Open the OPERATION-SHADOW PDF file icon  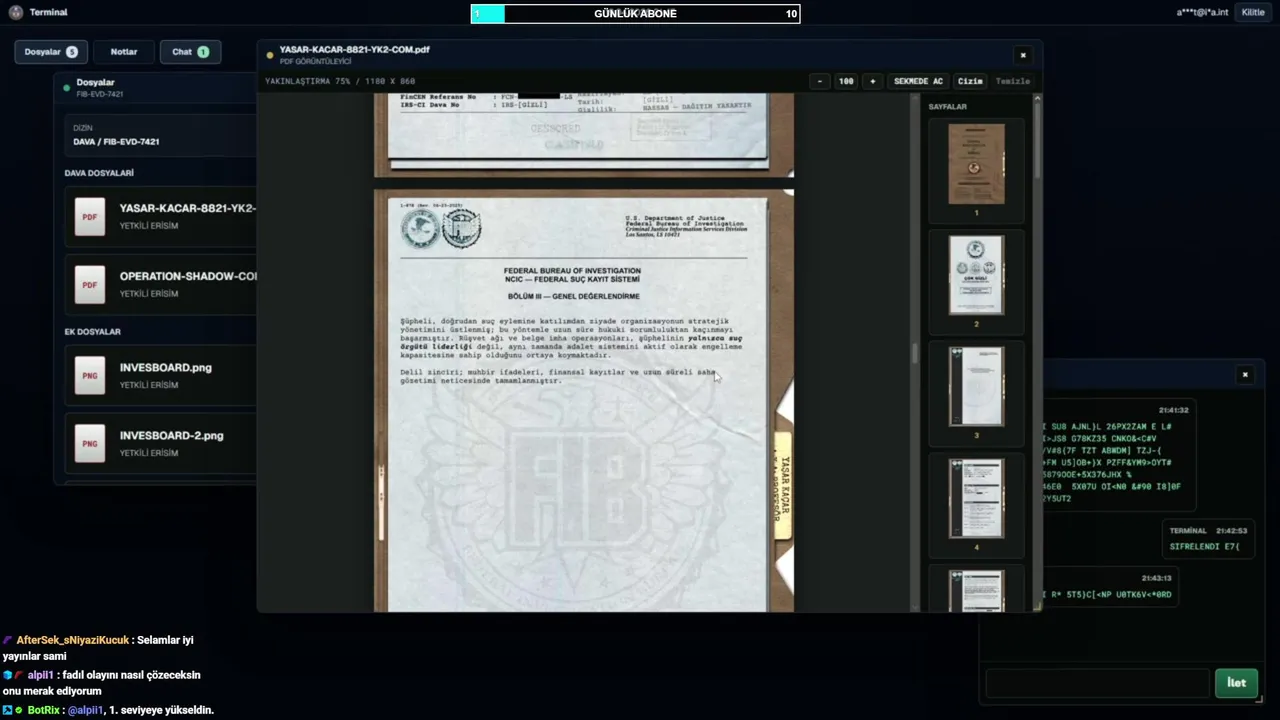click(90, 285)
